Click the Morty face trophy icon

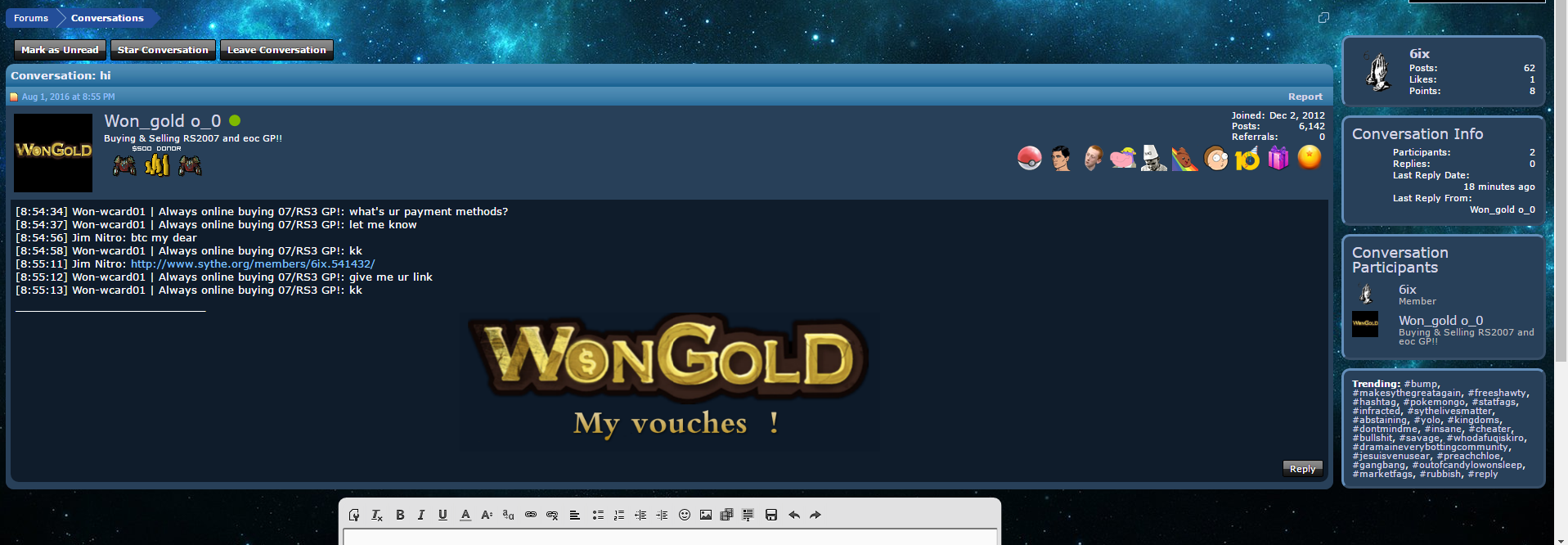pos(1215,158)
